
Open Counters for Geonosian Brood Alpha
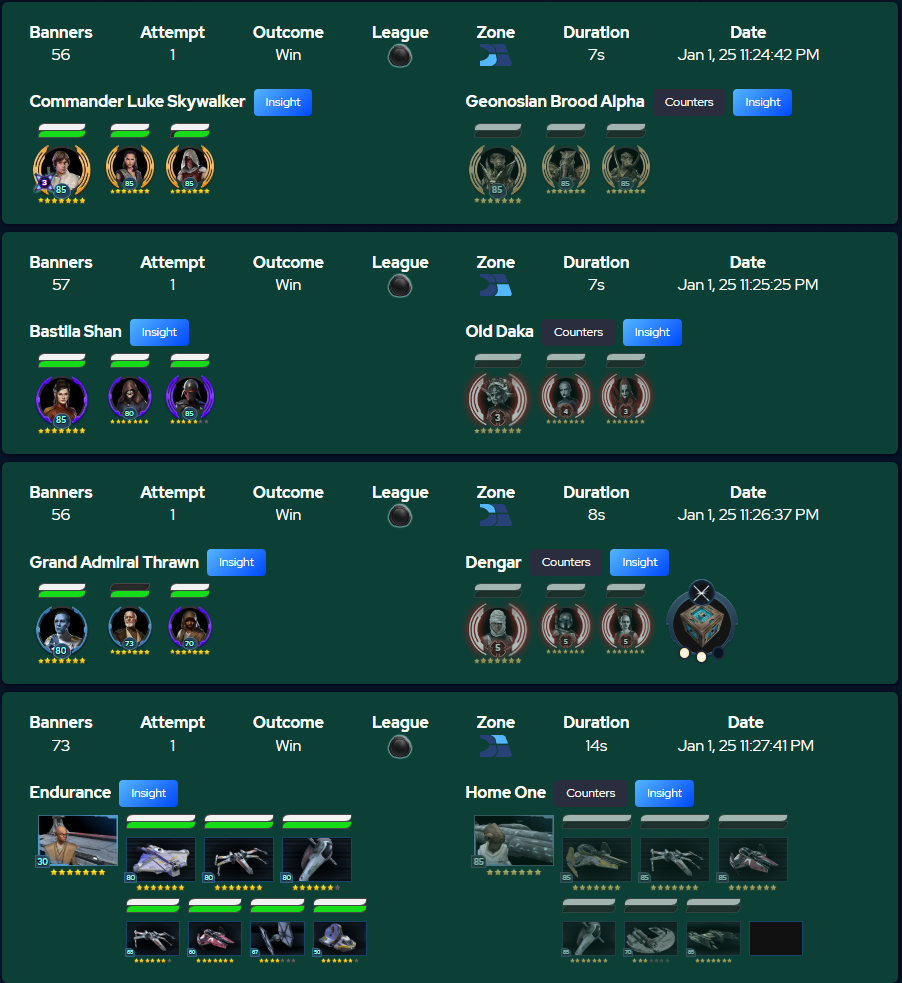click(x=689, y=102)
